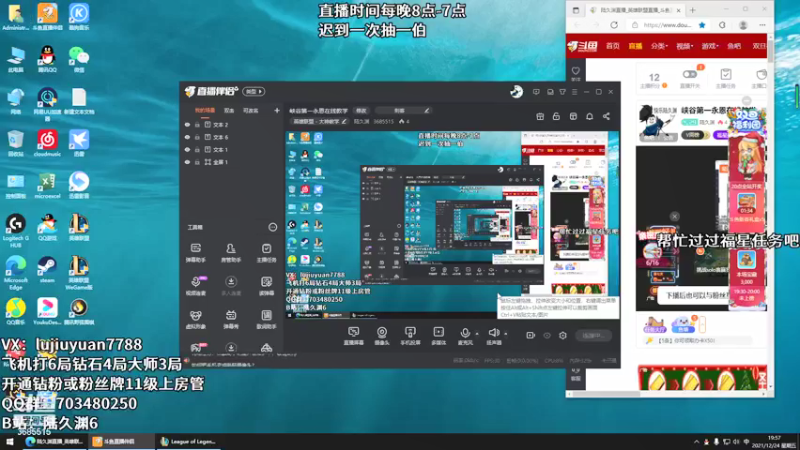Open new tab in Edge browser

click(692, 10)
